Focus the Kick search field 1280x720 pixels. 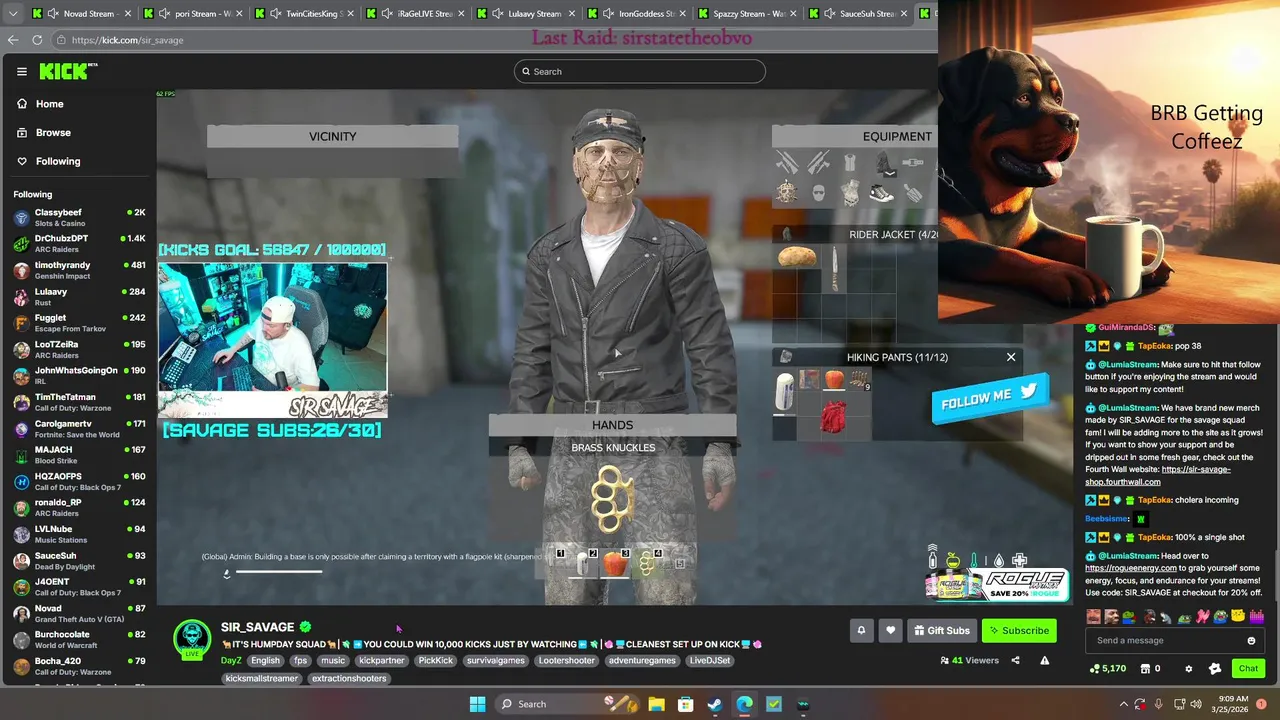pyautogui.click(x=640, y=71)
